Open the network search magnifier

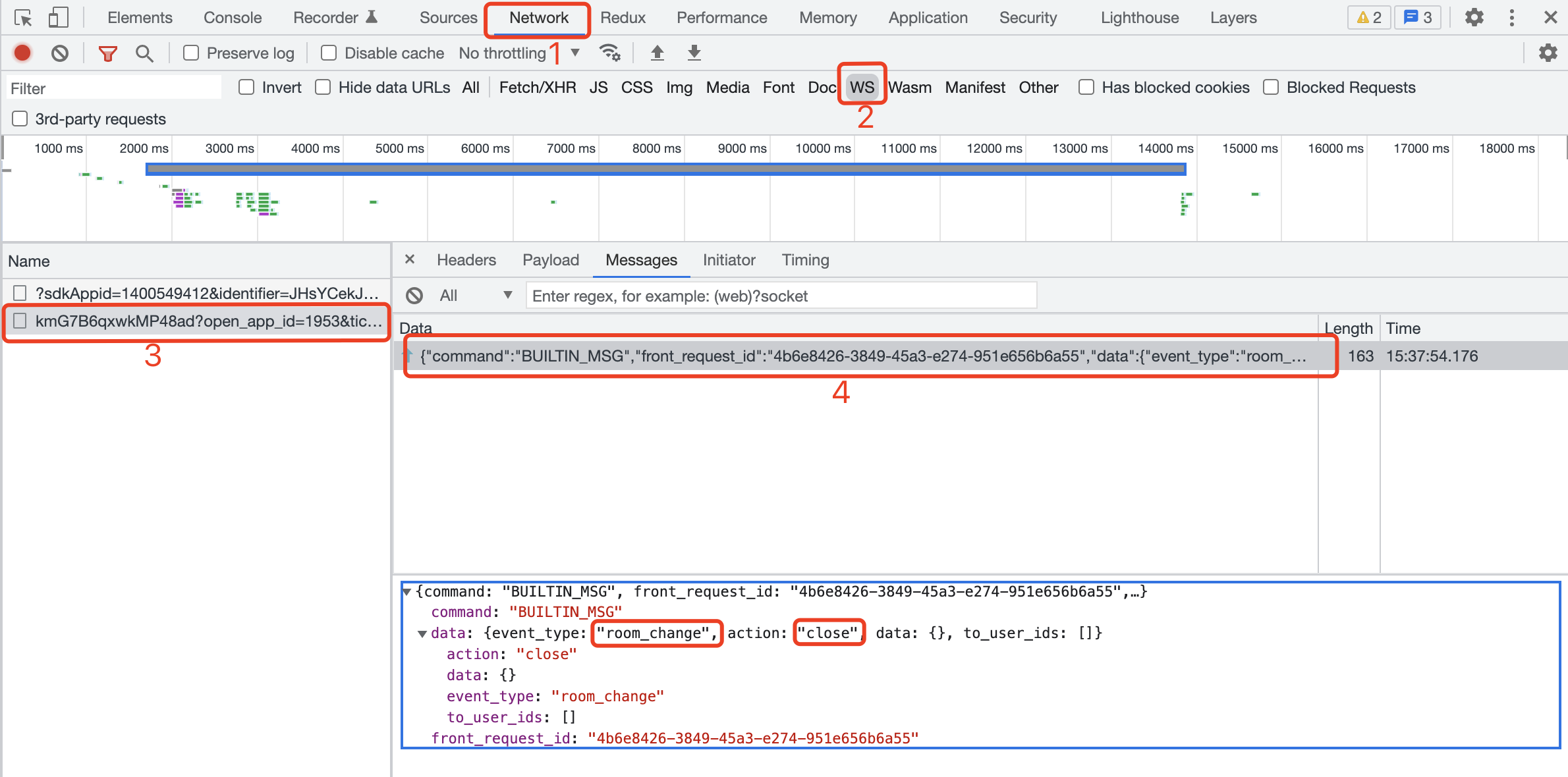[144, 53]
